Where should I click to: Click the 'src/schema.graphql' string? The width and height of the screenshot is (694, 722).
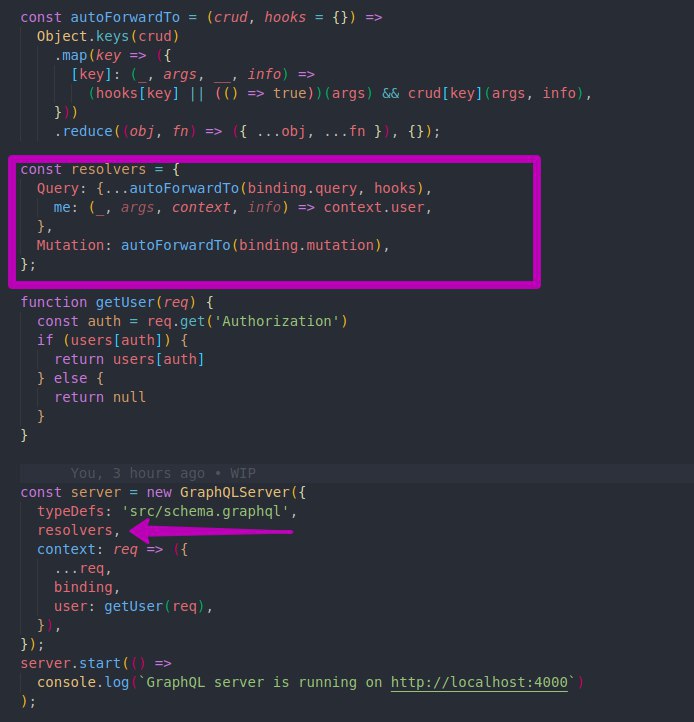click(205, 511)
